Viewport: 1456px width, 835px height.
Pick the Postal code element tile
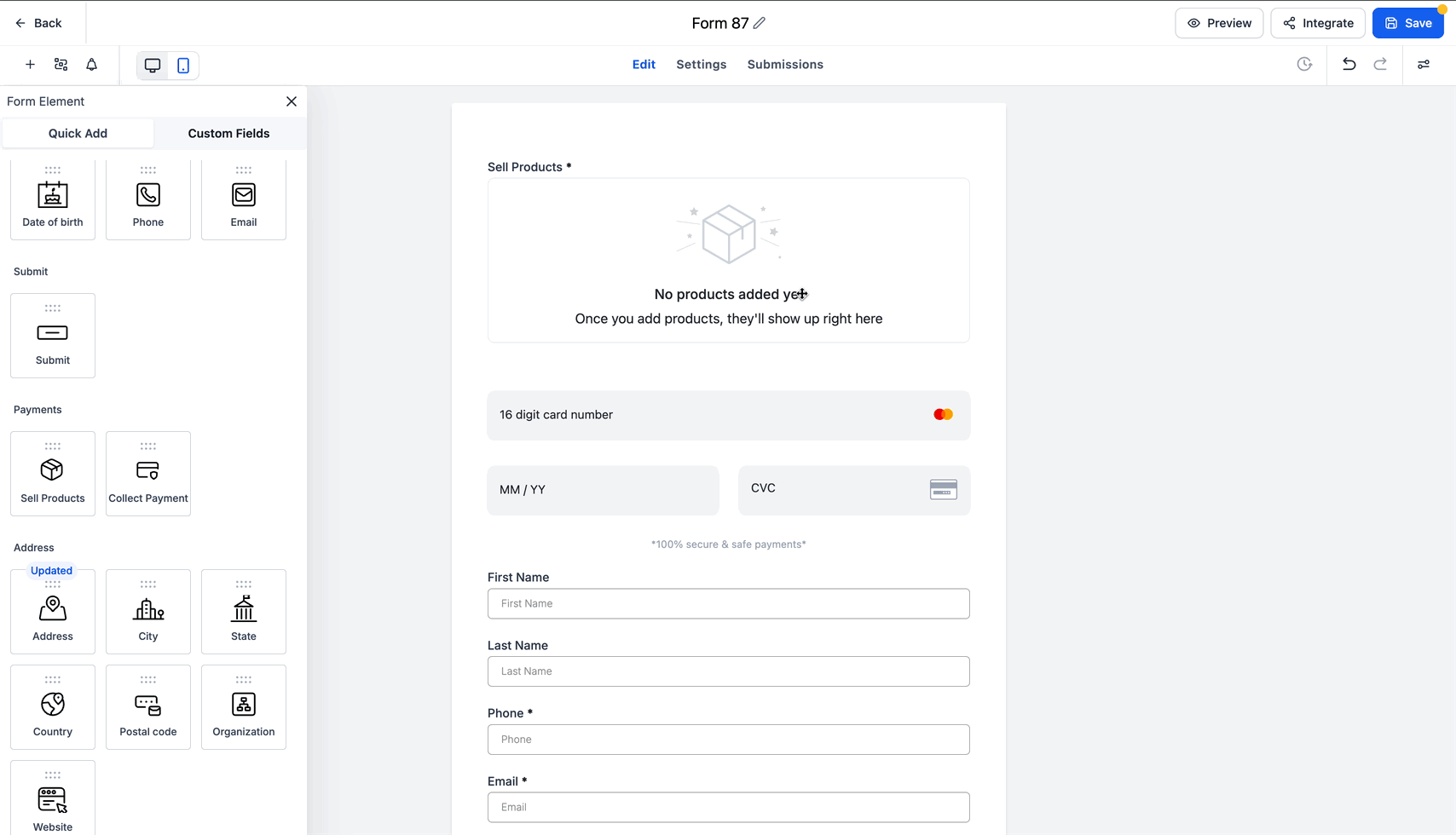click(148, 707)
